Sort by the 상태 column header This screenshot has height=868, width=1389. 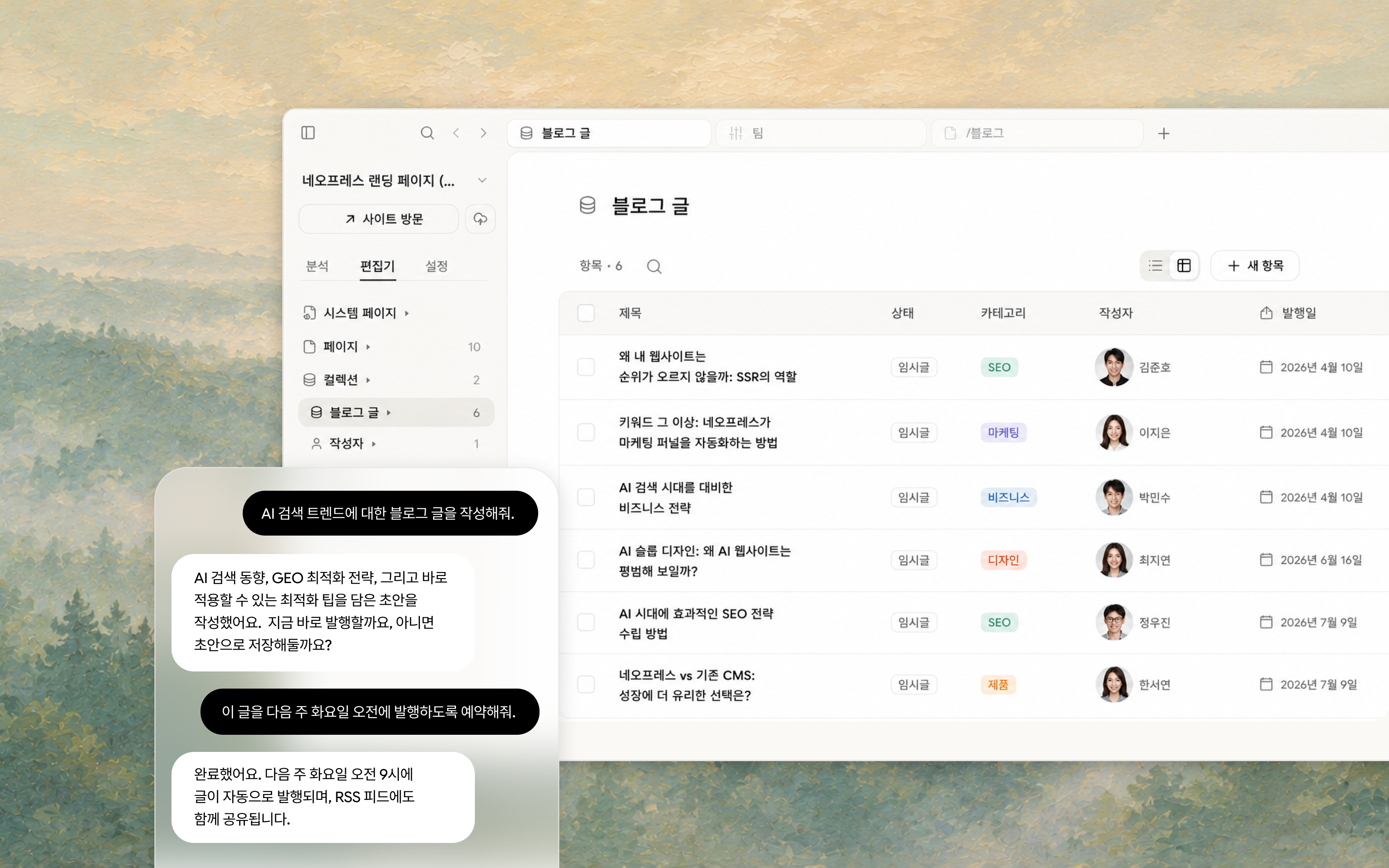coord(902,313)
